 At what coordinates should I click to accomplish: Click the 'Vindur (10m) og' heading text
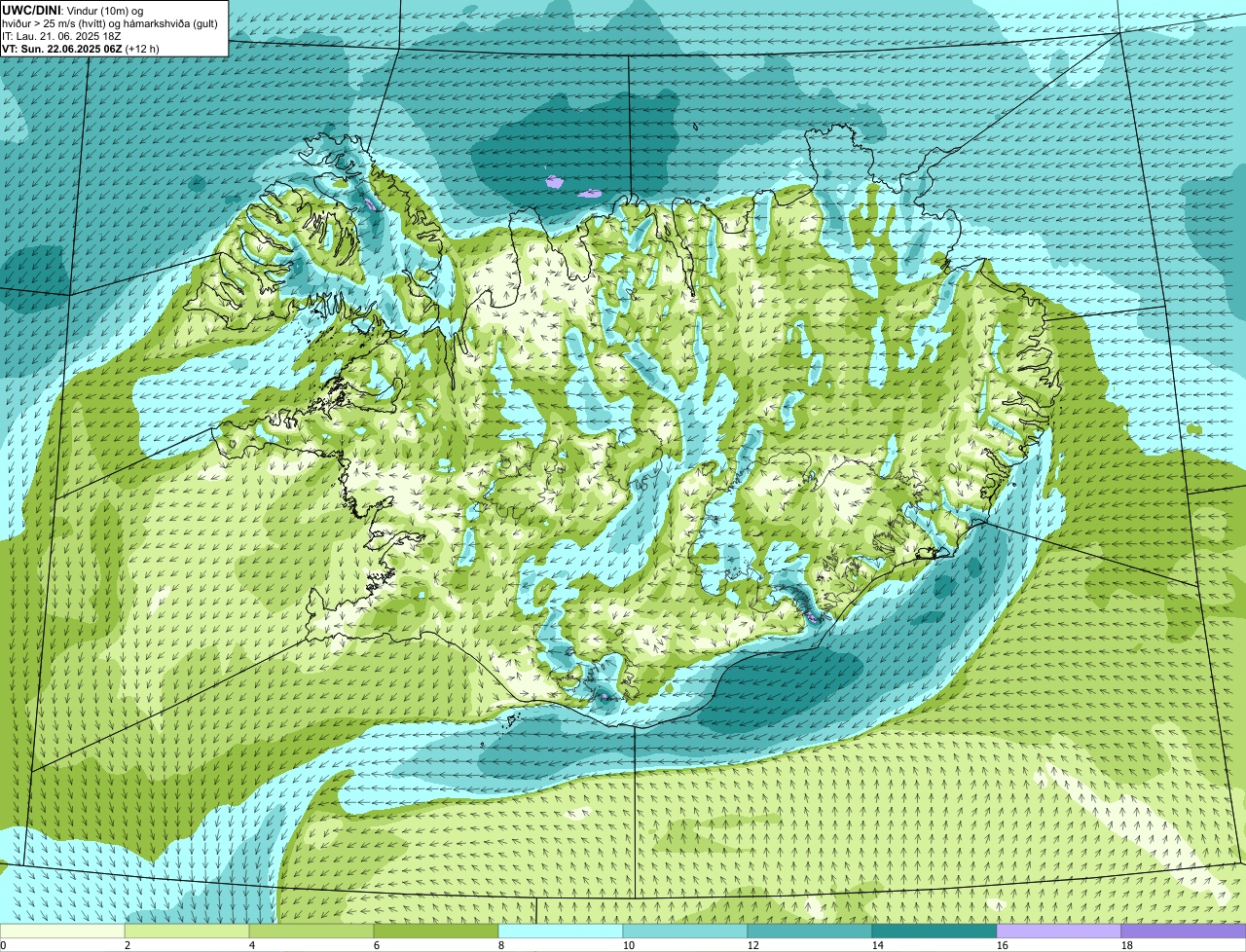coord(104,11)
